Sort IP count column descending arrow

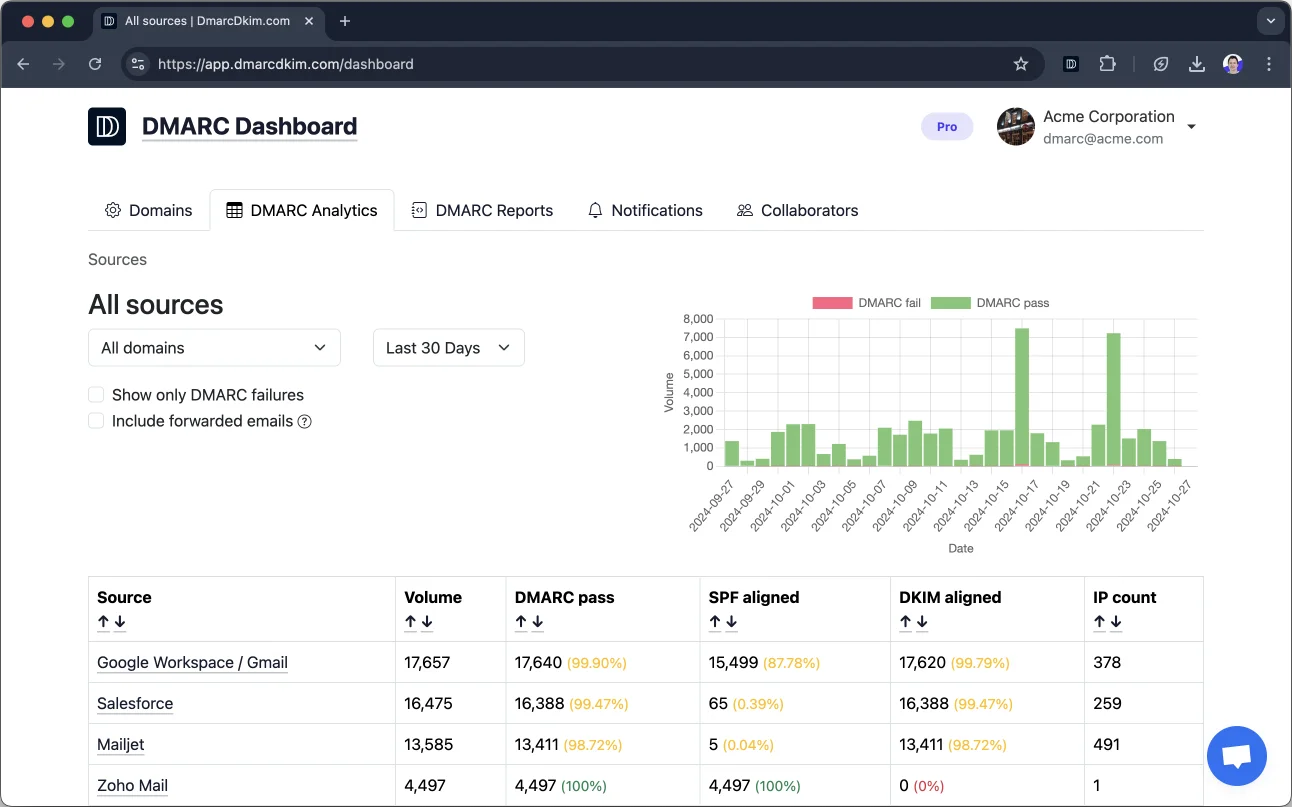tap(1116, 622)
